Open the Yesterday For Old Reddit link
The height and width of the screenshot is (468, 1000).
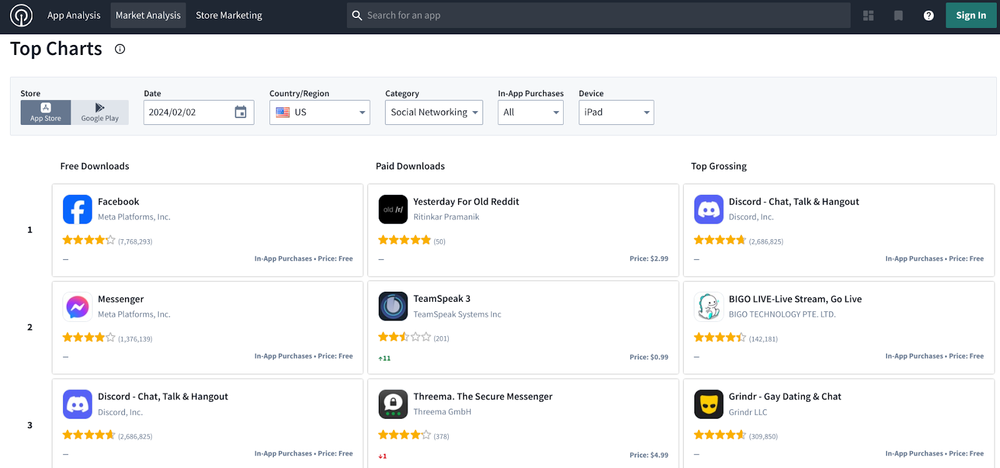pyautogui.click(x=466, y=201)
